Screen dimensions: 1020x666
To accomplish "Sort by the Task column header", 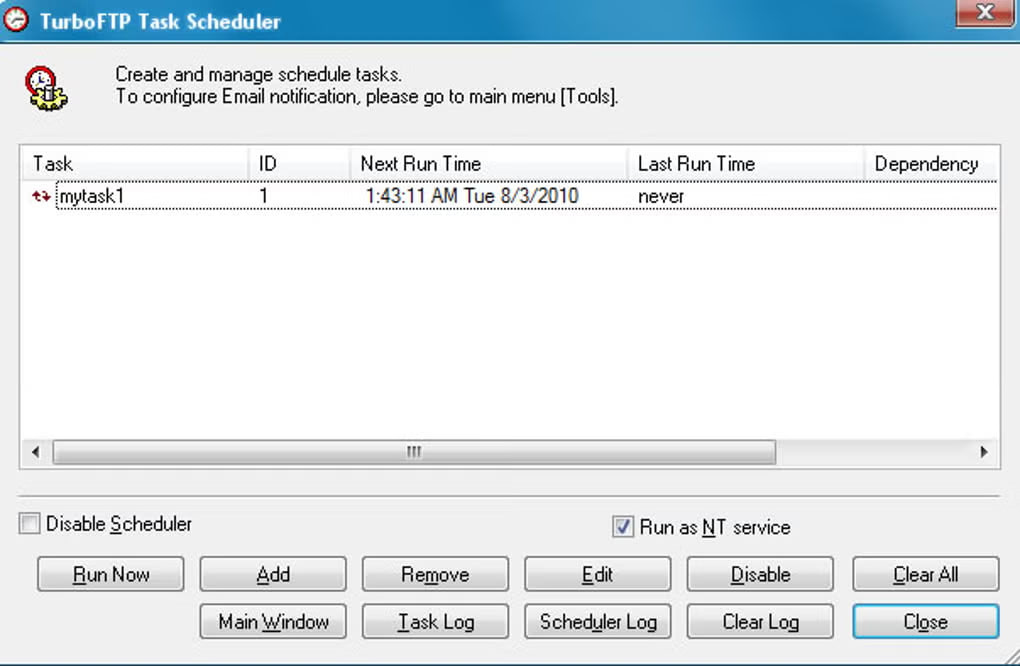I will point(135,163).
